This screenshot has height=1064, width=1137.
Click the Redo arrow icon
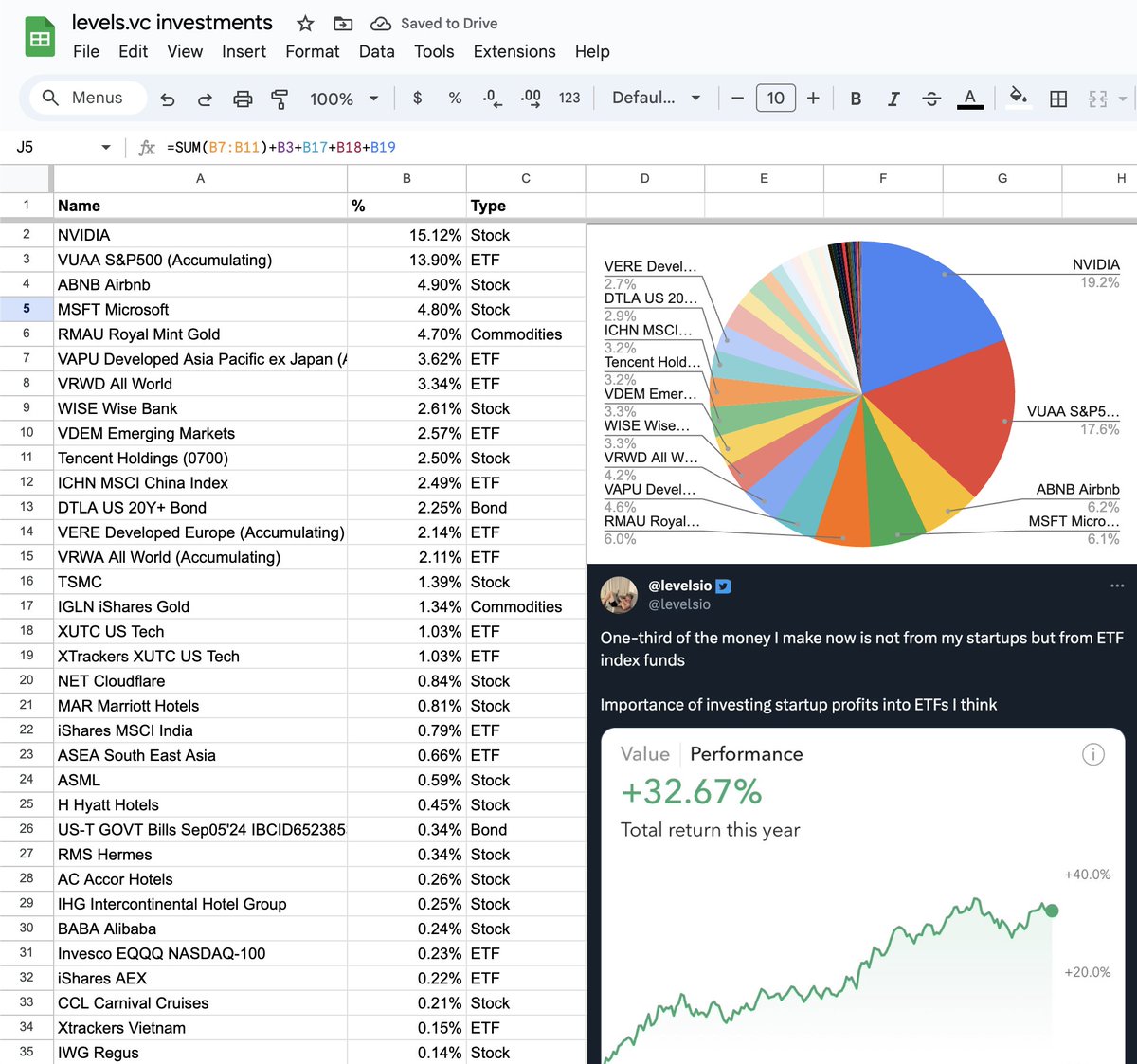click(205, 99)
